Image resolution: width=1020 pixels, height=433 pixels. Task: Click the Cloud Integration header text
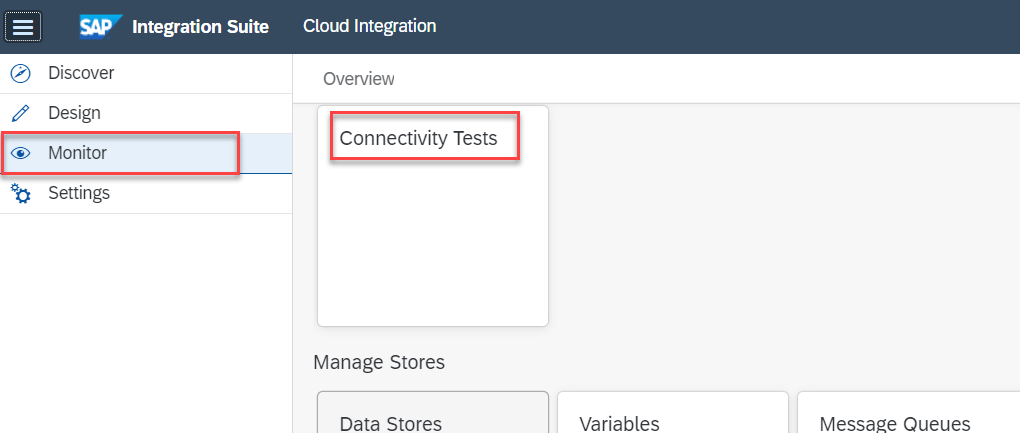click(x=369, y=26)
